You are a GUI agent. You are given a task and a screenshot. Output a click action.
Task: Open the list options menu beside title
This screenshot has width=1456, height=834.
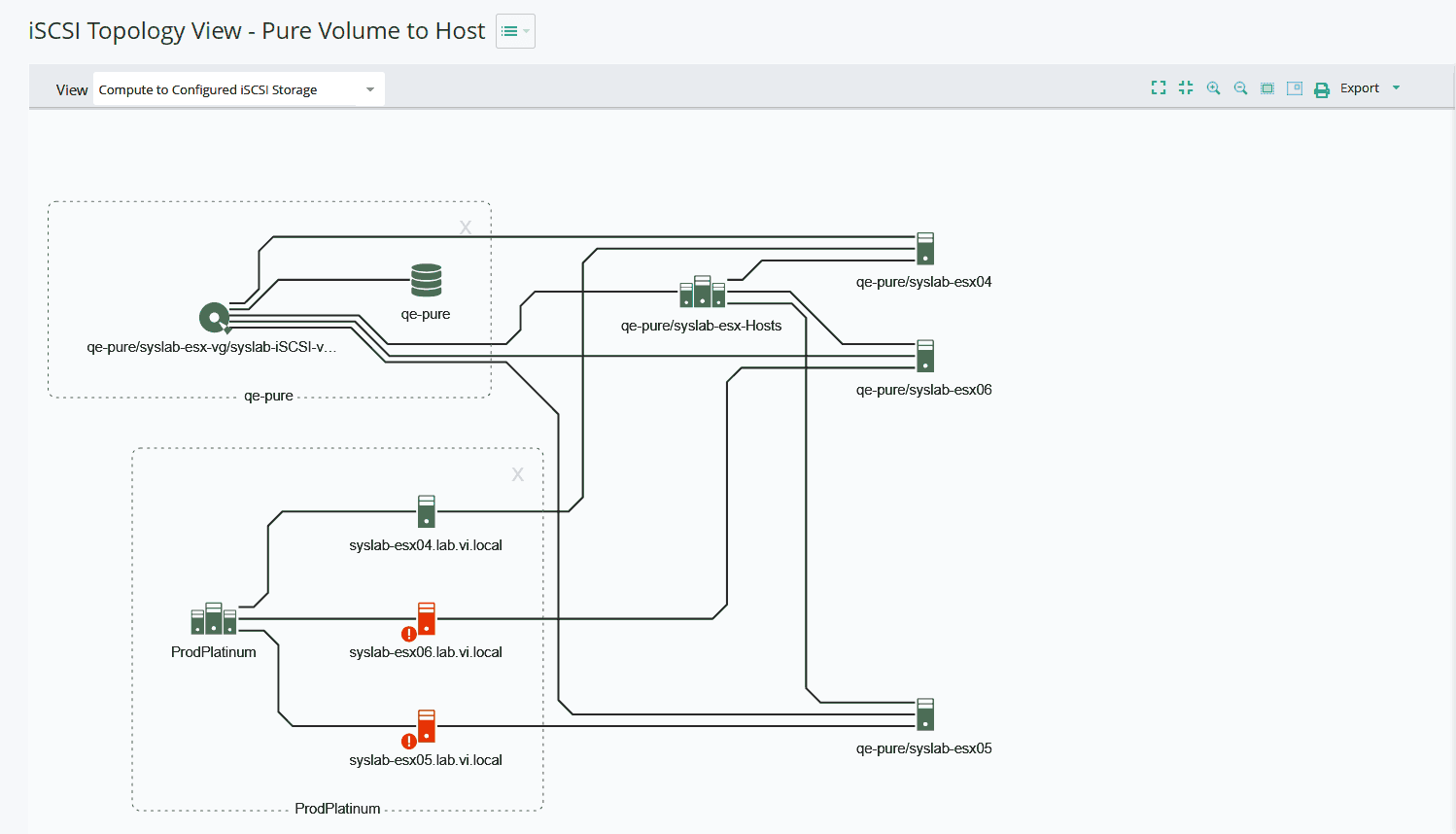tap(515, 31)
